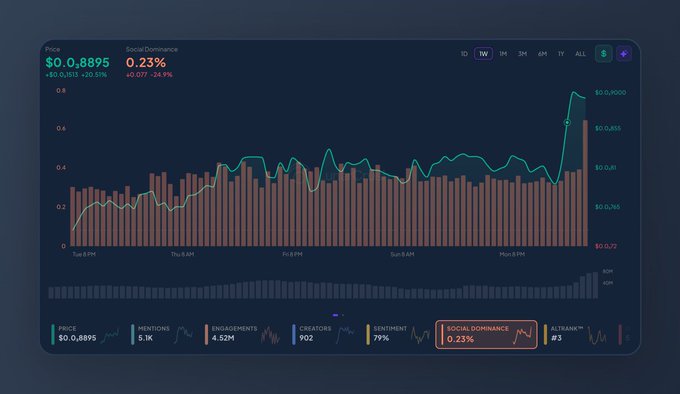Click the tallest rightmost dominance bar

pos(585,183)
